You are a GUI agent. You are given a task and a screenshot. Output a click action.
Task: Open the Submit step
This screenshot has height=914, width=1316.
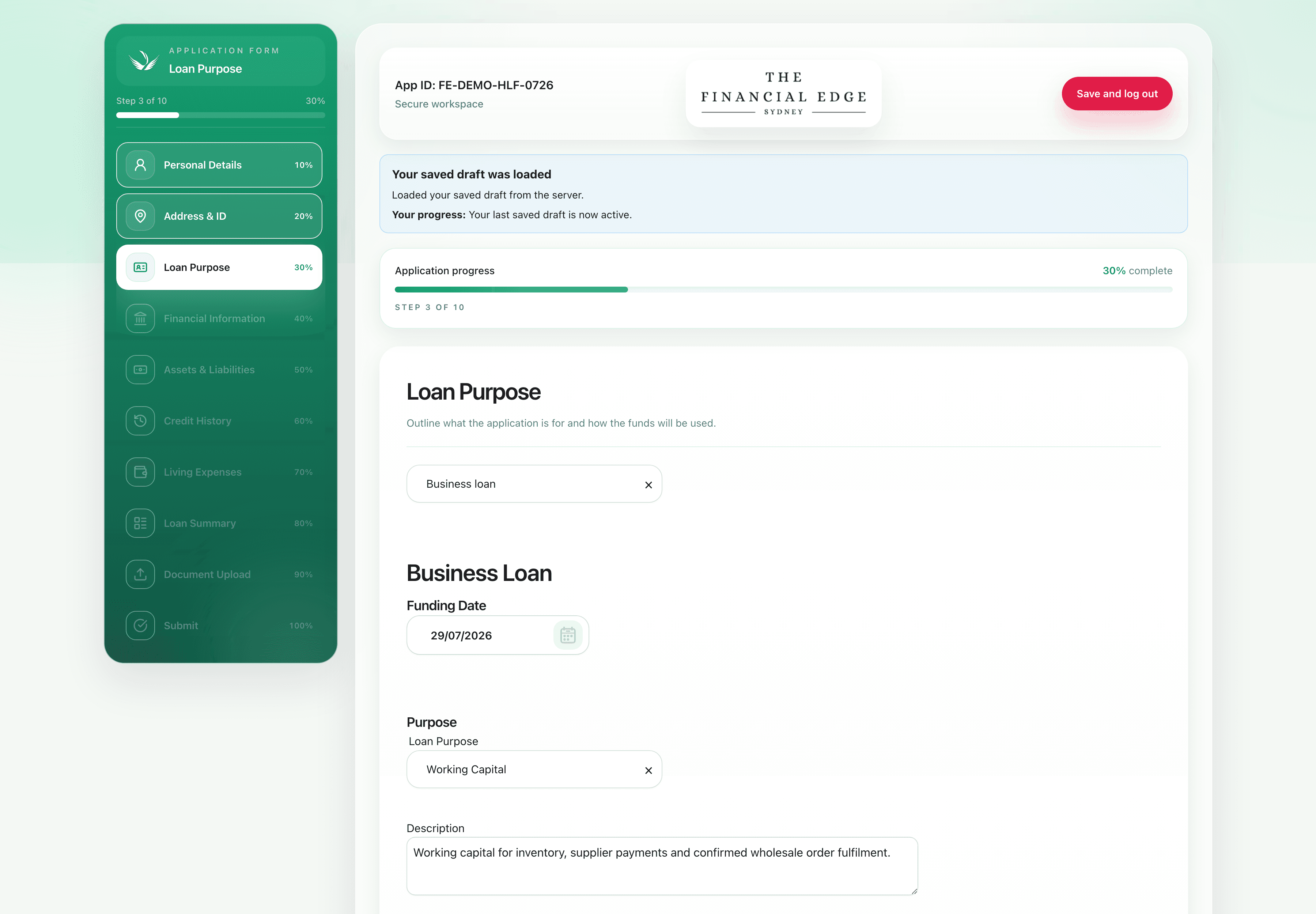click(x=219, y=626)
